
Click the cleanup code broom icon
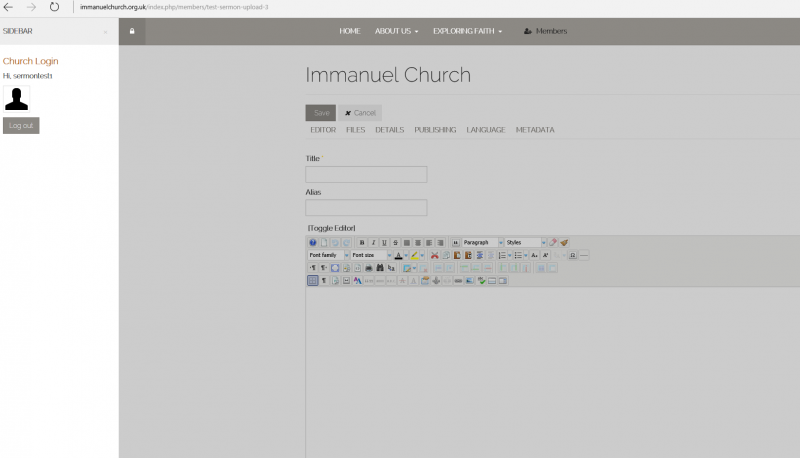coord(564,242)
